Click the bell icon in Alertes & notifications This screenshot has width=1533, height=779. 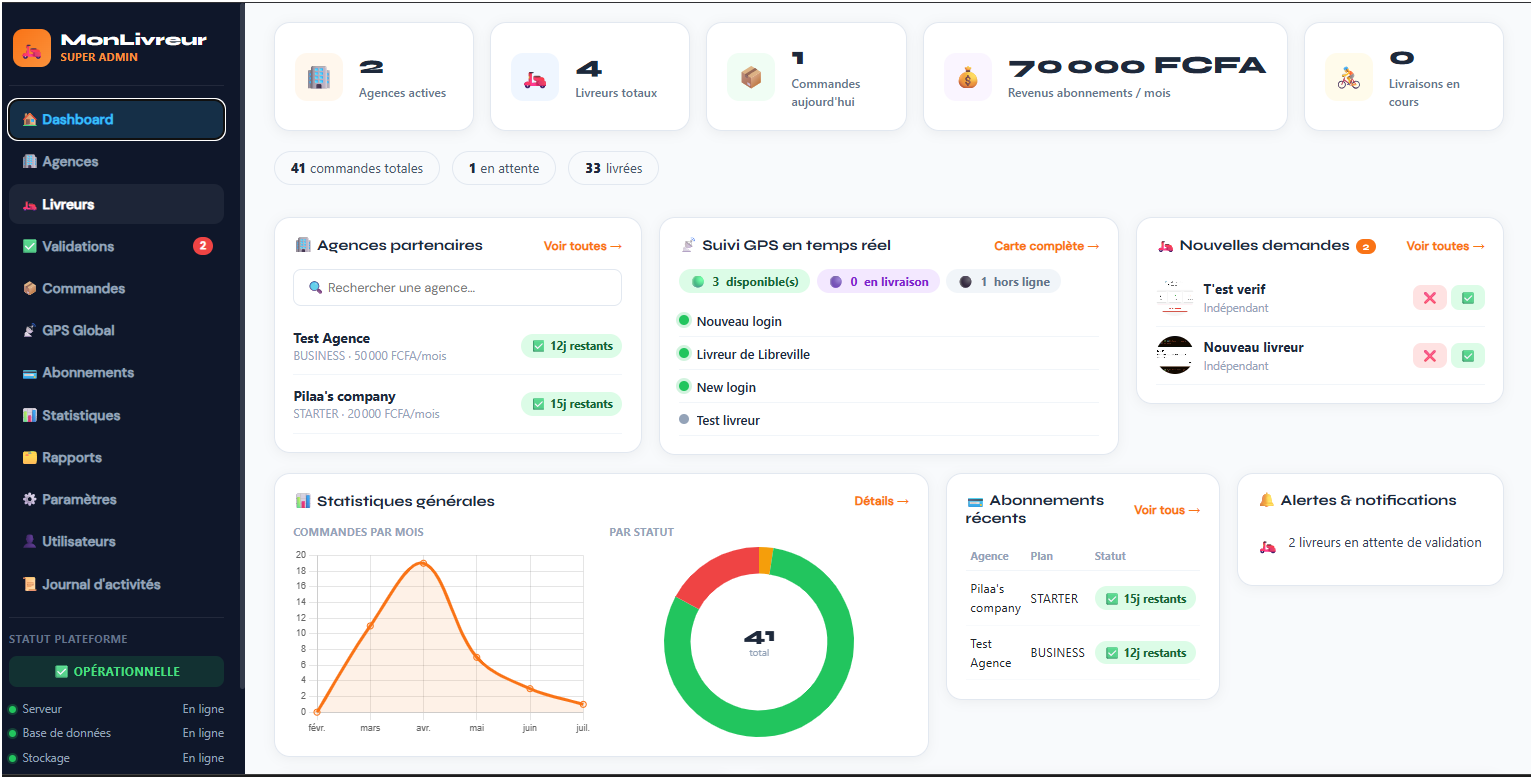[x=1267, y=500]
